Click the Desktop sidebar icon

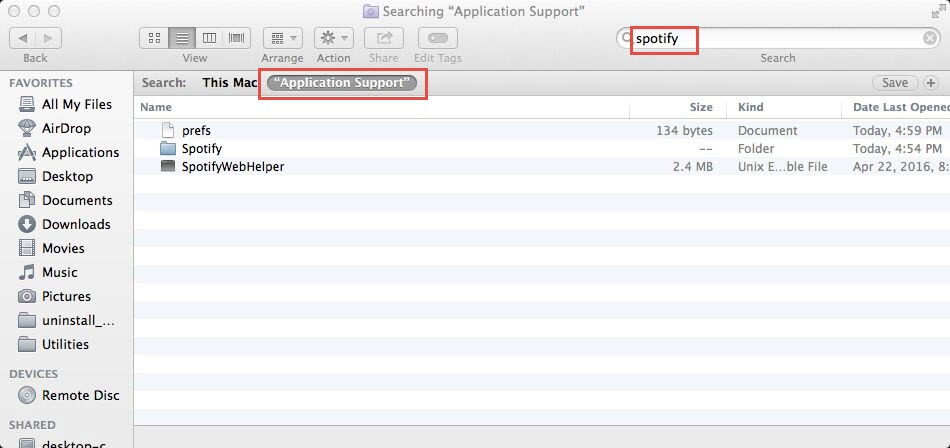click(27, 176)
